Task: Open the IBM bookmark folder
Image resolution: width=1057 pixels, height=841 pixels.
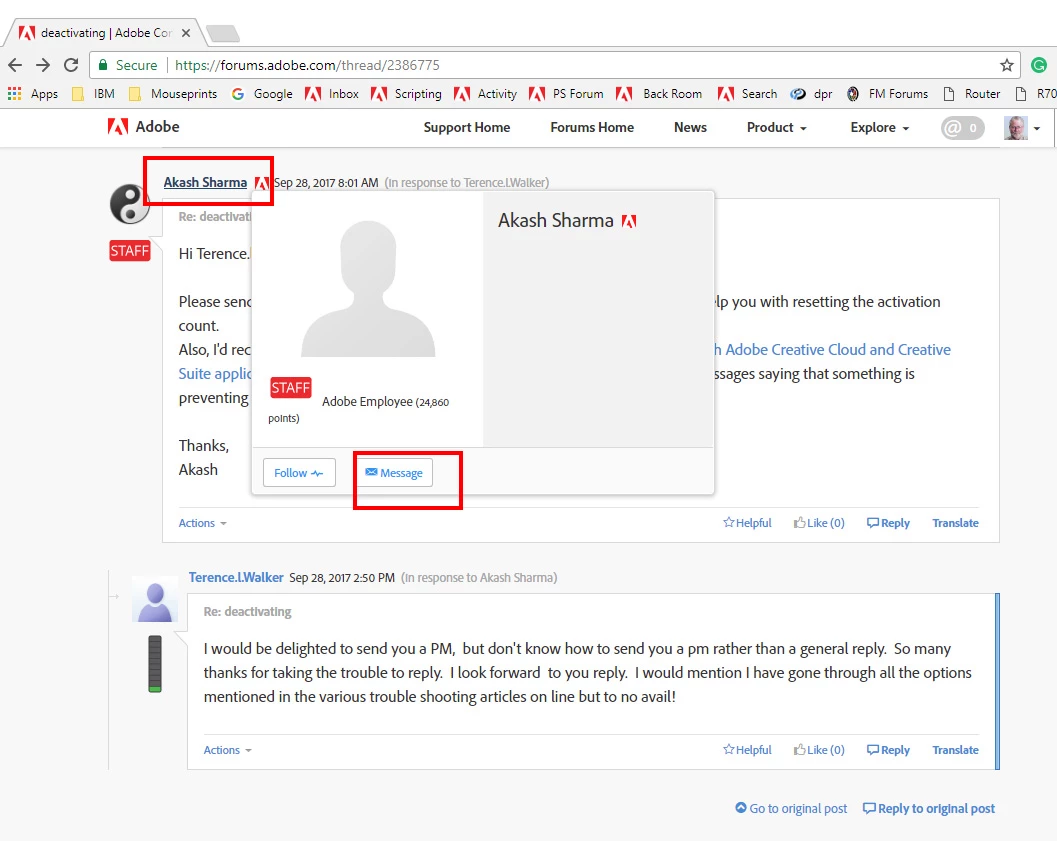Action: point(94,94)
